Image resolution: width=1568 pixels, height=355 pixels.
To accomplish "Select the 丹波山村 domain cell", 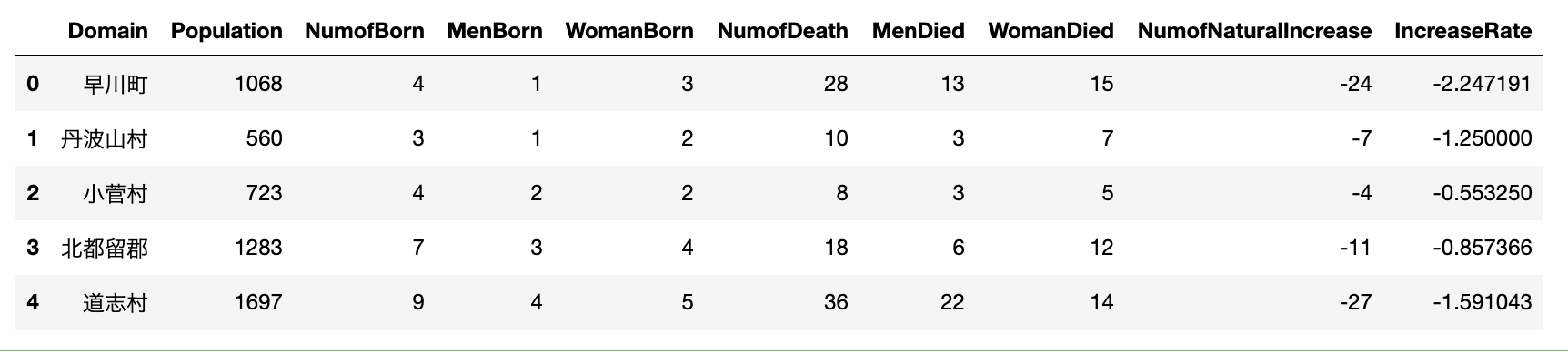I will [104, 139].
